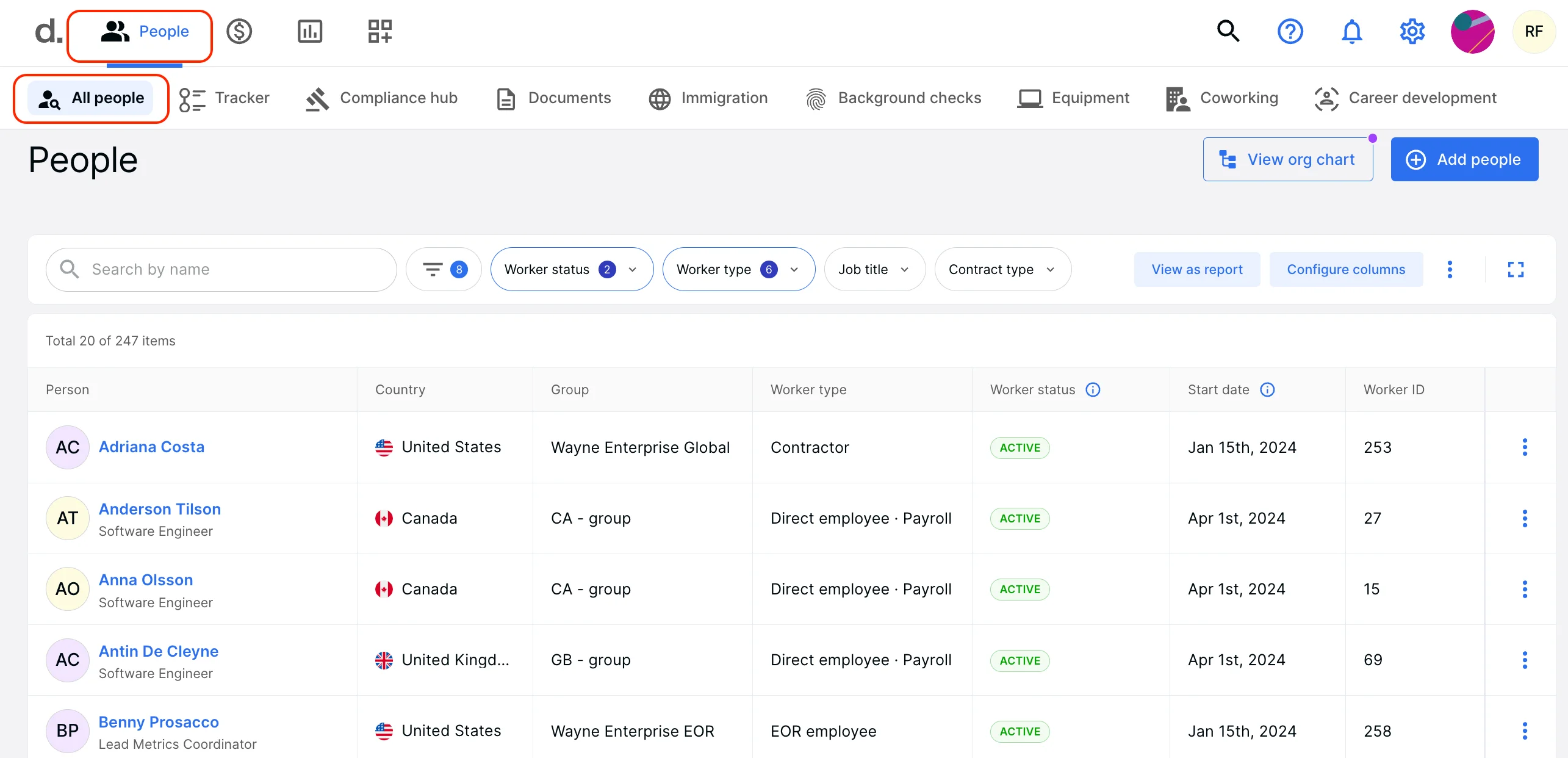Open the Worker status filter dropdown

click(x=571, y=269)
